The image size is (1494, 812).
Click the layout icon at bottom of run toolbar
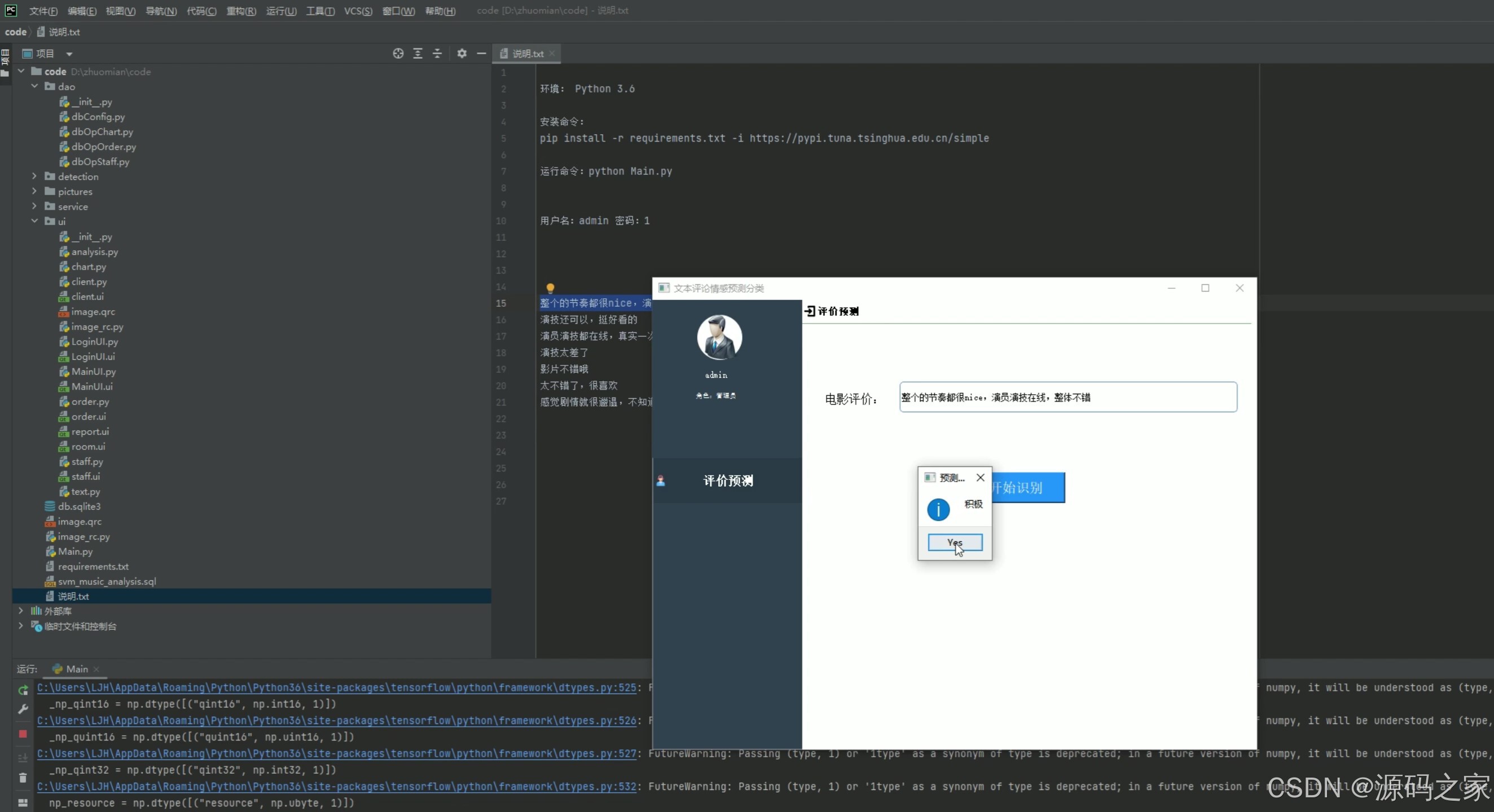pyautogui.click(x=23, y=803)
